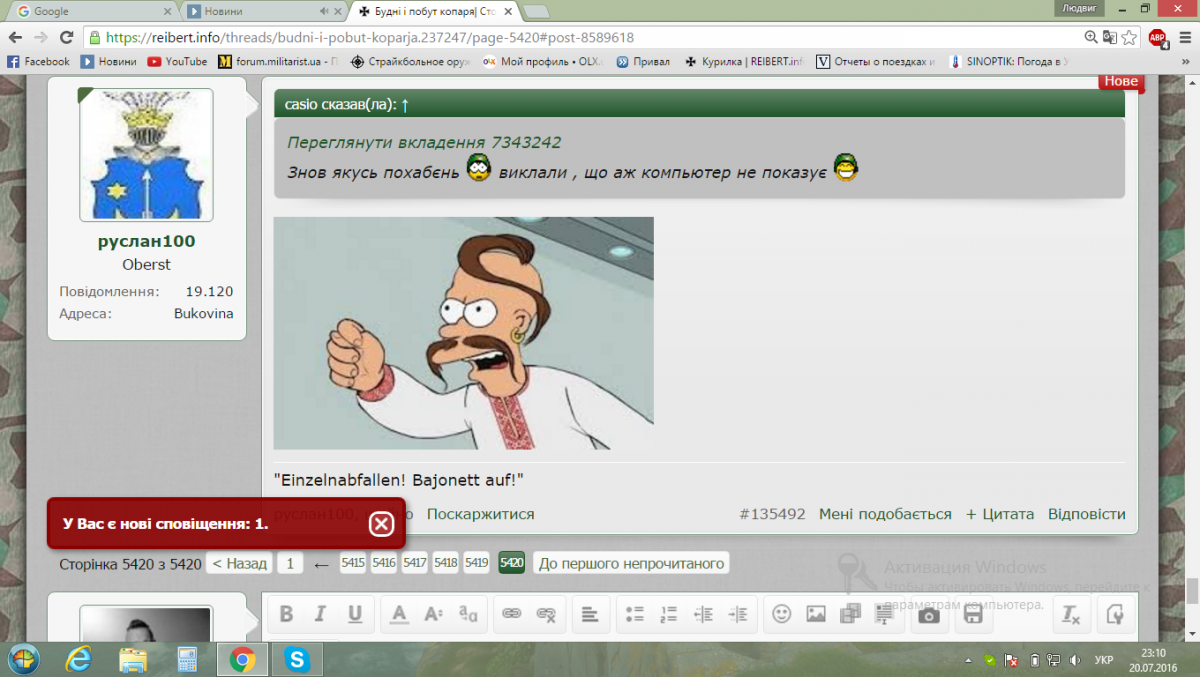Viewport: 1200px width, 677px height.
Task: Show hidden system tray icons
Action: click(969, 660)
